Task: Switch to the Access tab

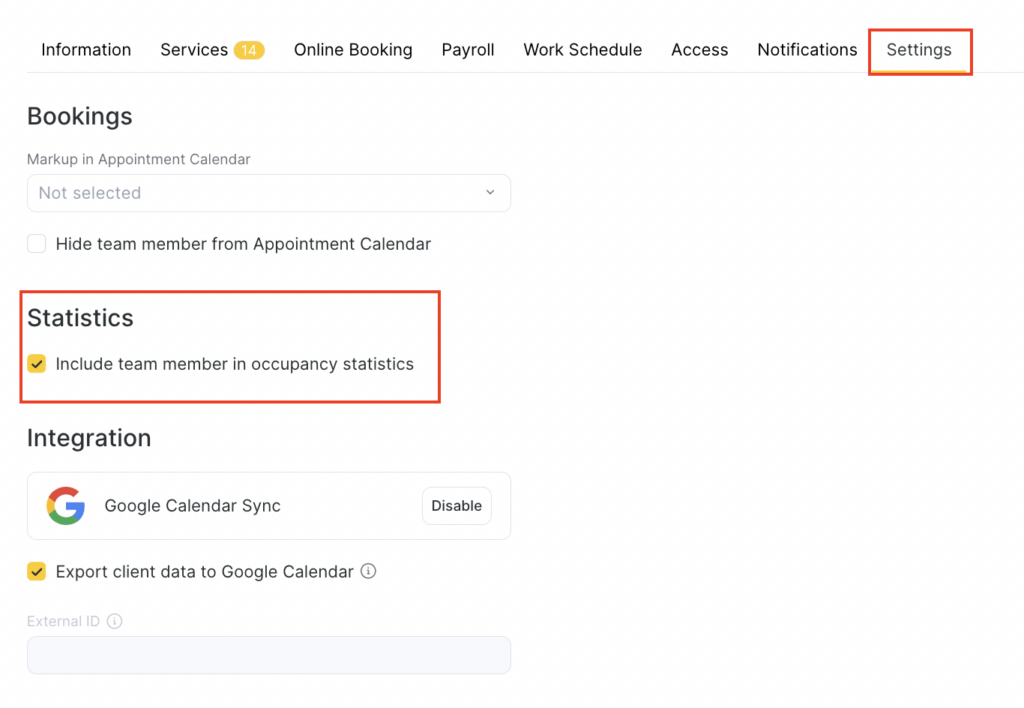Action: click(x=700, y=50)
